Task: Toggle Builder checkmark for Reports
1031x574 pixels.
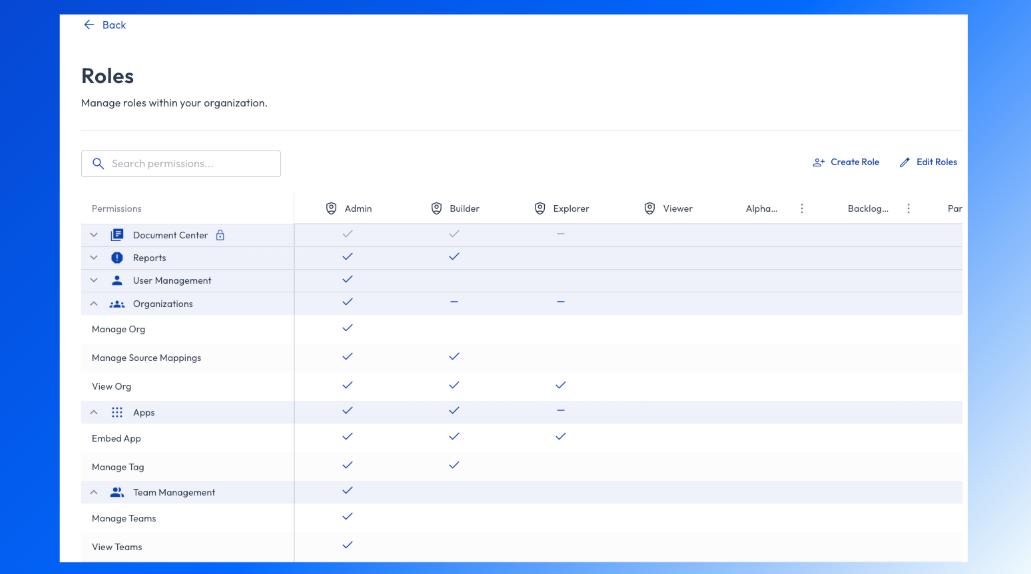Action: point(454,256)
